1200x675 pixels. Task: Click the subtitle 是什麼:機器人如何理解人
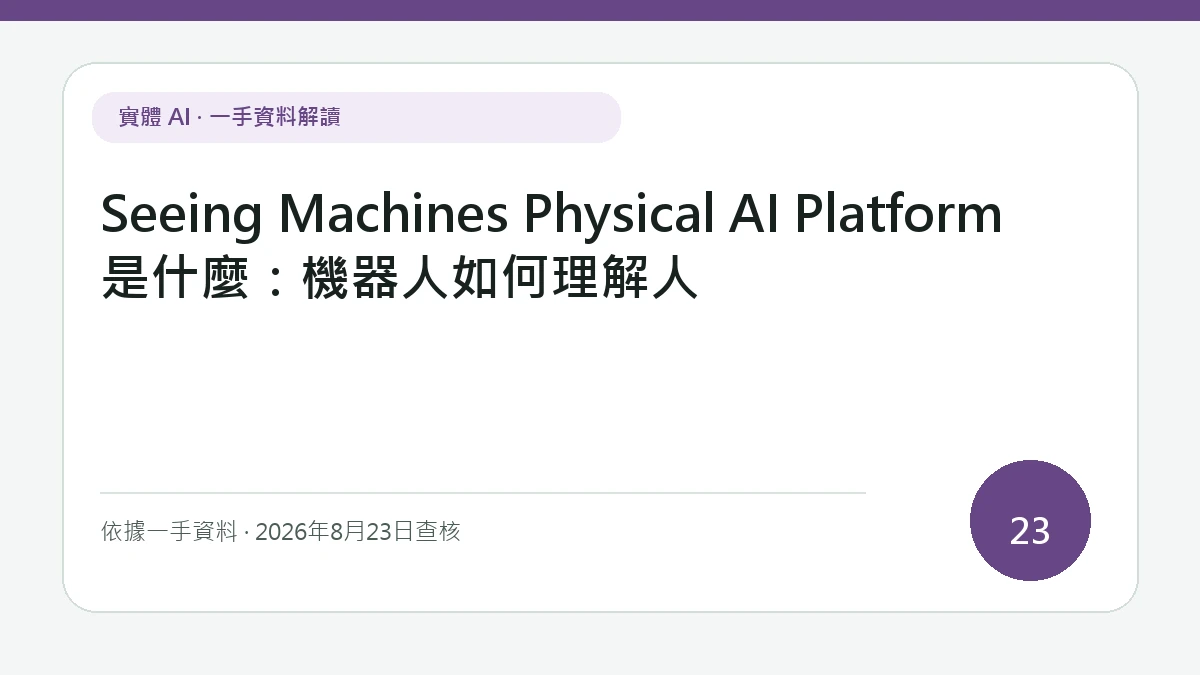[400, 278]
